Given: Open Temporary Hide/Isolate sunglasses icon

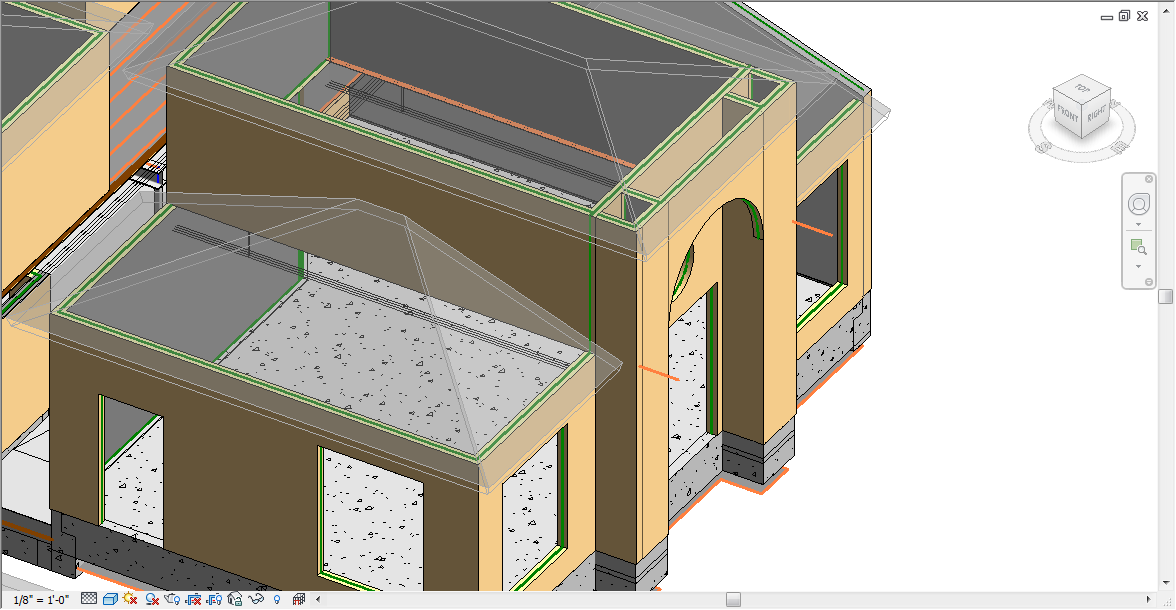Looking at the screenshot, I should [x=256, y=599].
